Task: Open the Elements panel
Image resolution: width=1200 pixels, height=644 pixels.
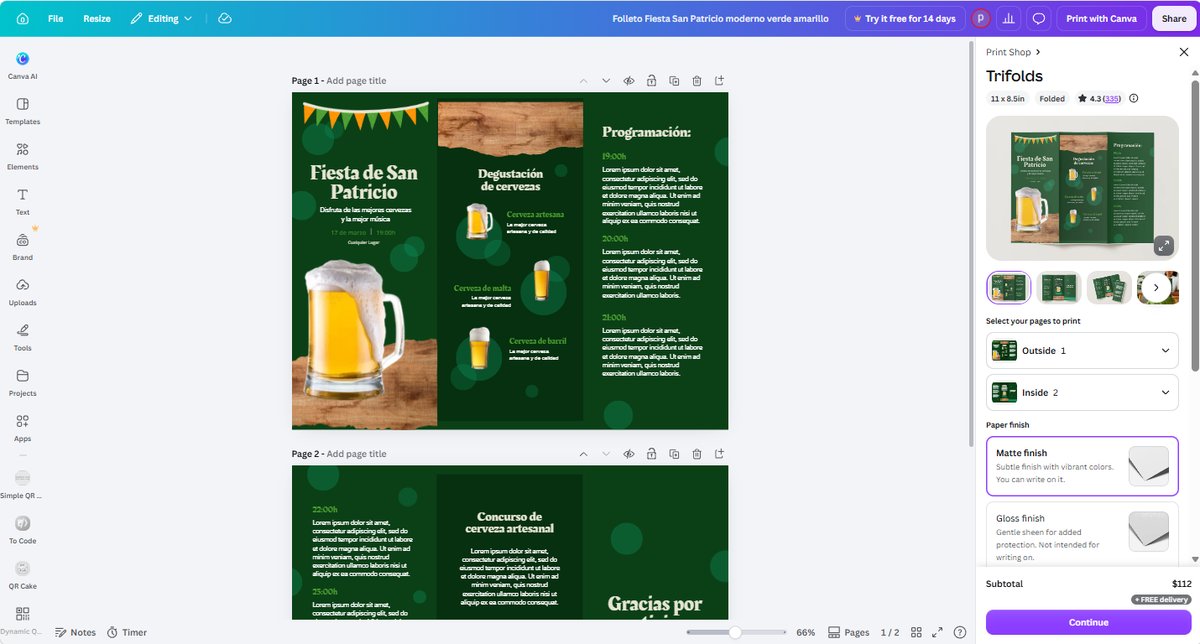Action: [x=22, y=156]
